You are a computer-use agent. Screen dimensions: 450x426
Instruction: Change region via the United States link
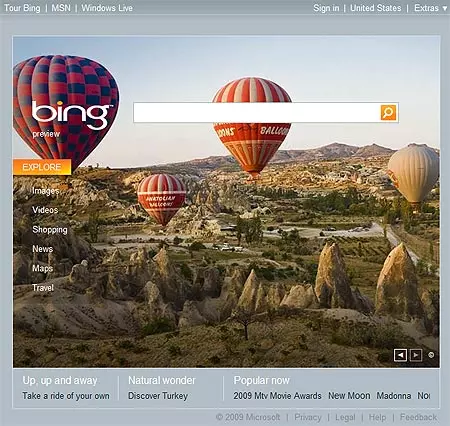[376, 8]
